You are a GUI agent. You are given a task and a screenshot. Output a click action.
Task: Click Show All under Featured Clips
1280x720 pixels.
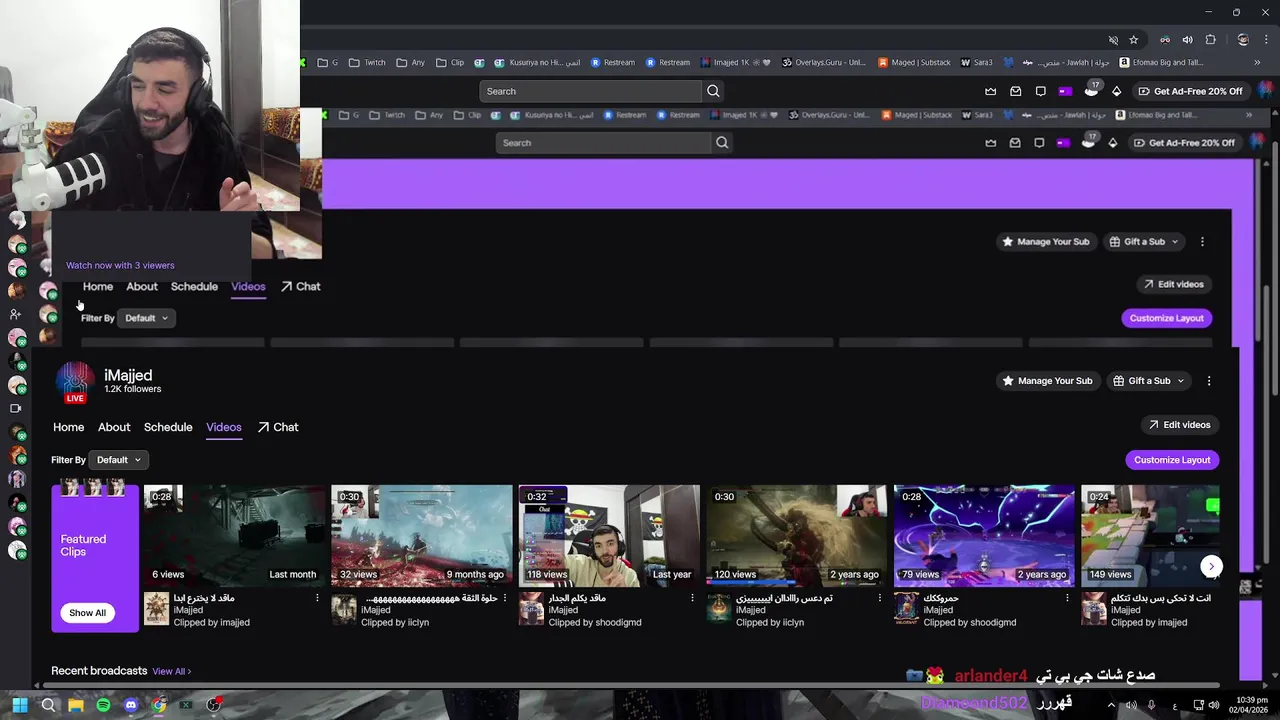87,613
